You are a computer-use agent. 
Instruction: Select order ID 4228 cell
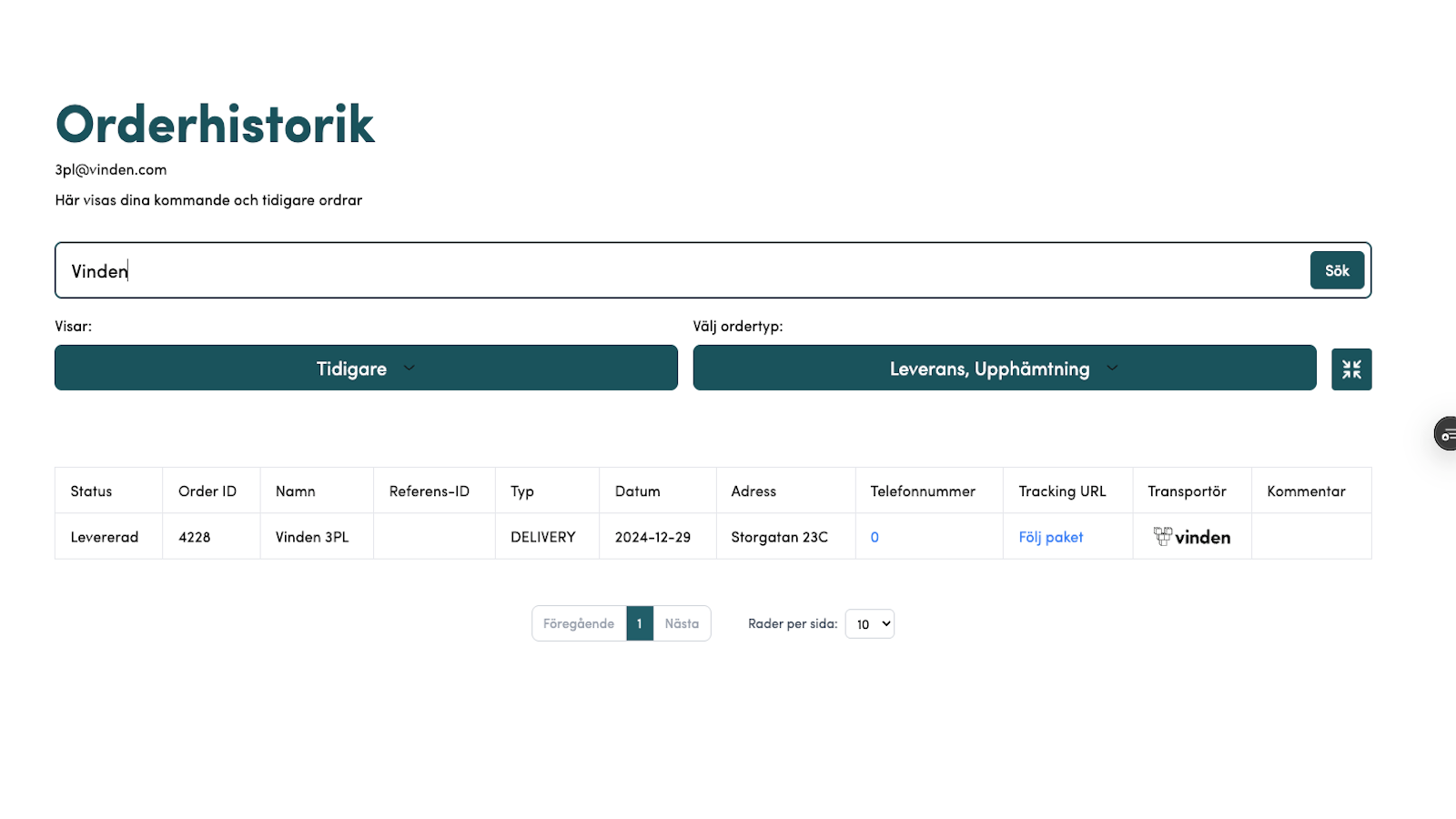(211, 537)
